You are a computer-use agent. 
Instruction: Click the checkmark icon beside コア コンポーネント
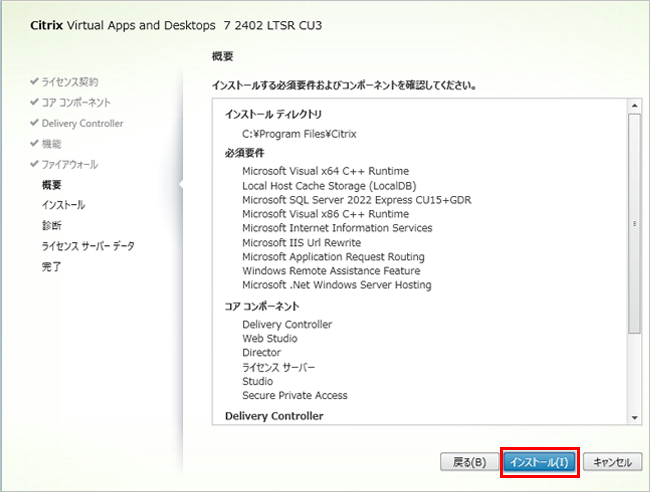(34, 102)
